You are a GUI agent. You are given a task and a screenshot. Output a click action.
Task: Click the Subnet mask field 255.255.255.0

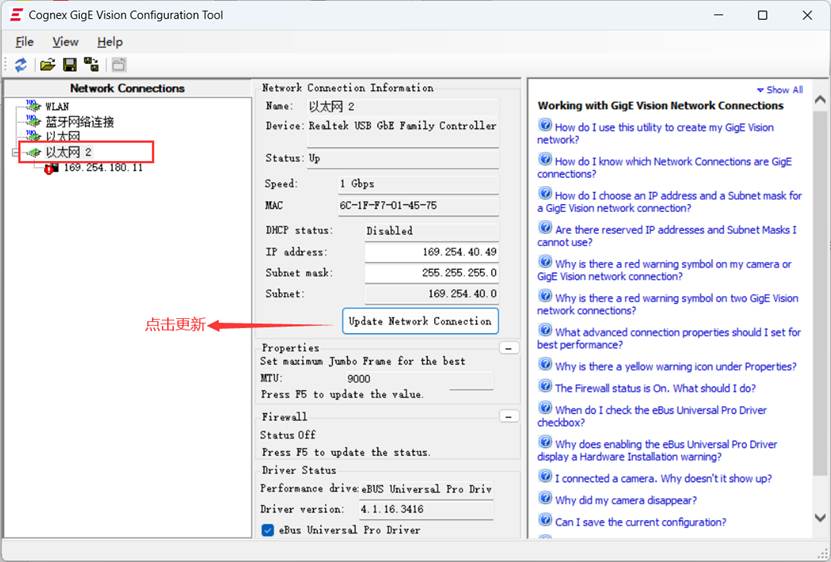[x=431, y=273]
